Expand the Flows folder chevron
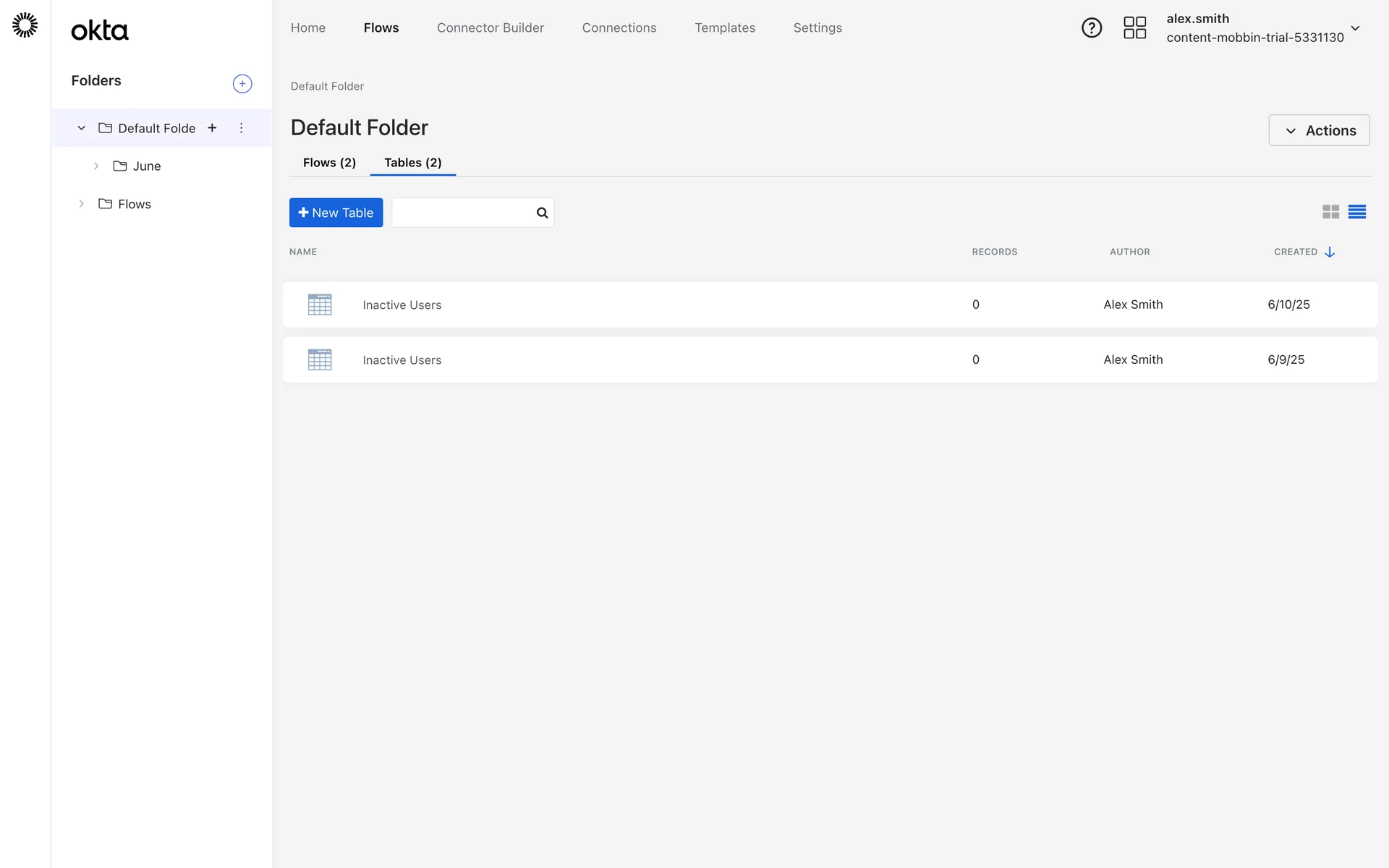 [x=81, y=204]
